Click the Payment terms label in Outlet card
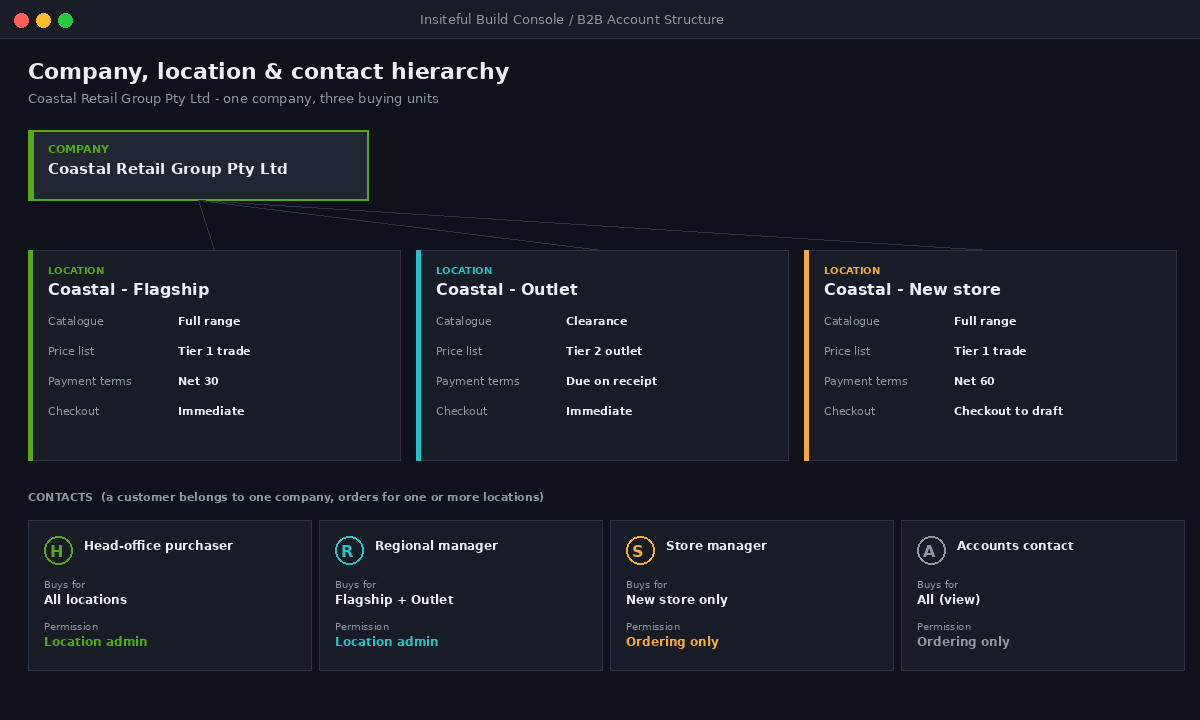The image size is (1200, 720). point(477,381)
